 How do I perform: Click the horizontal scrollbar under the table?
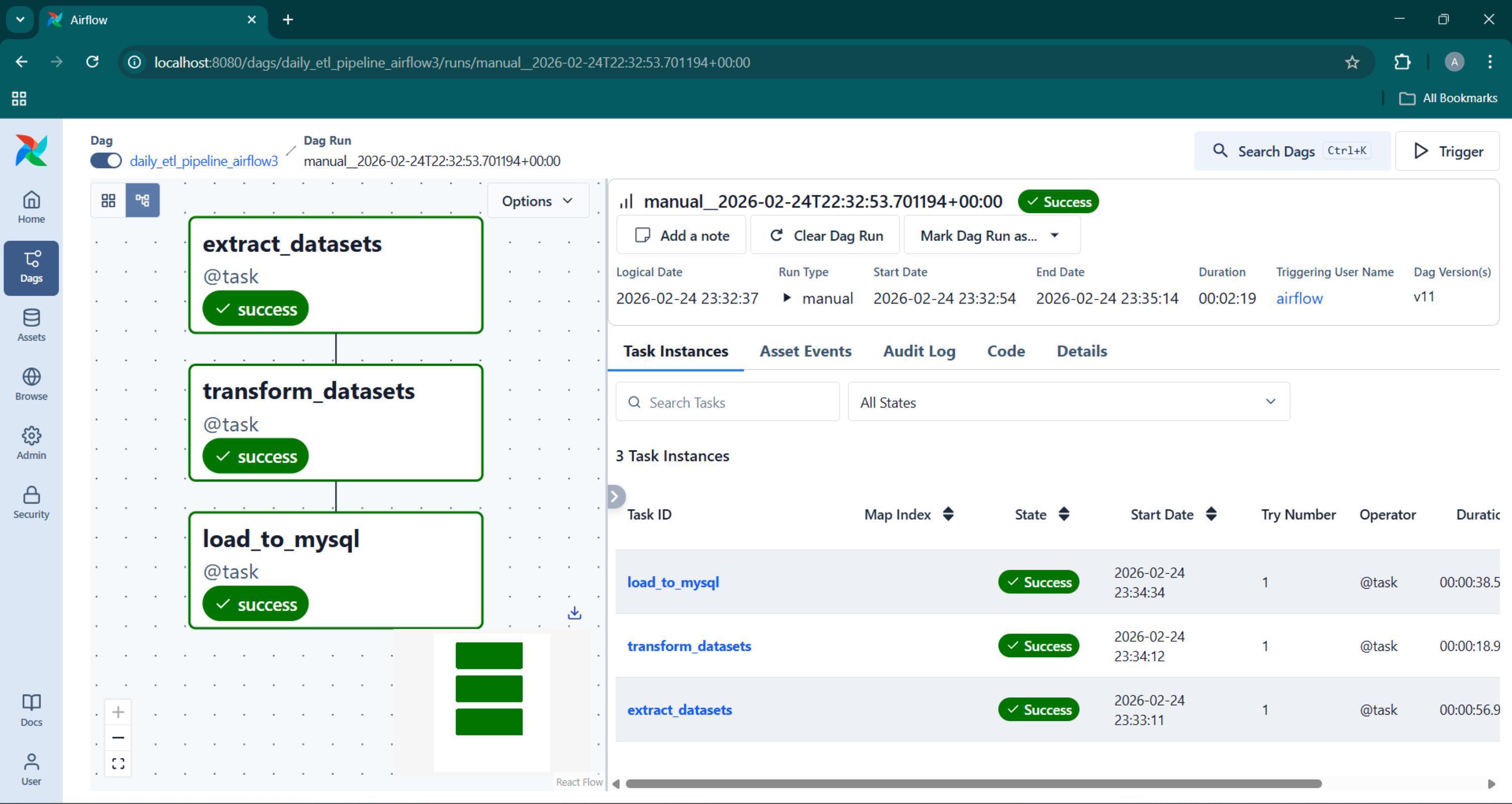coord(973,784)
